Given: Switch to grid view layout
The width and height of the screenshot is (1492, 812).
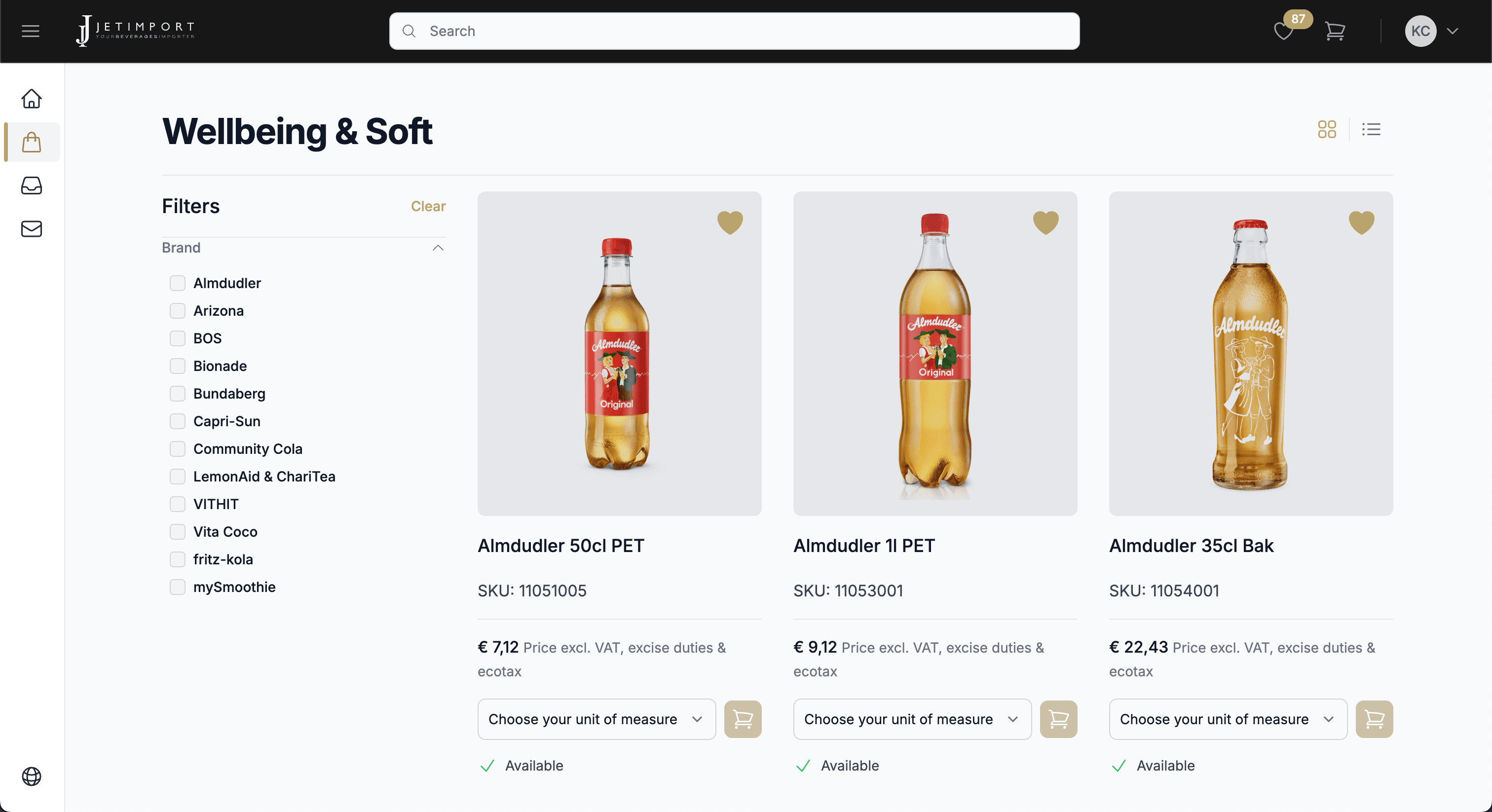Looking at the screenshot, I should [1326, 129].
